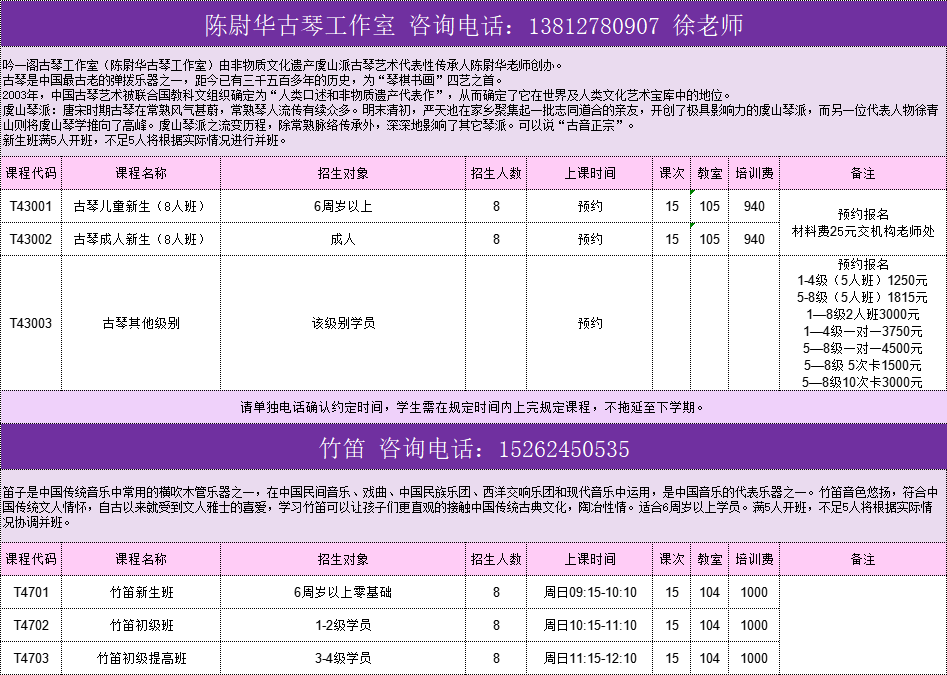Click the 古琴其他级别 course name cell
Image resolution: width=947 pixels, height=675 pixels.
click(x=140, y=324)
